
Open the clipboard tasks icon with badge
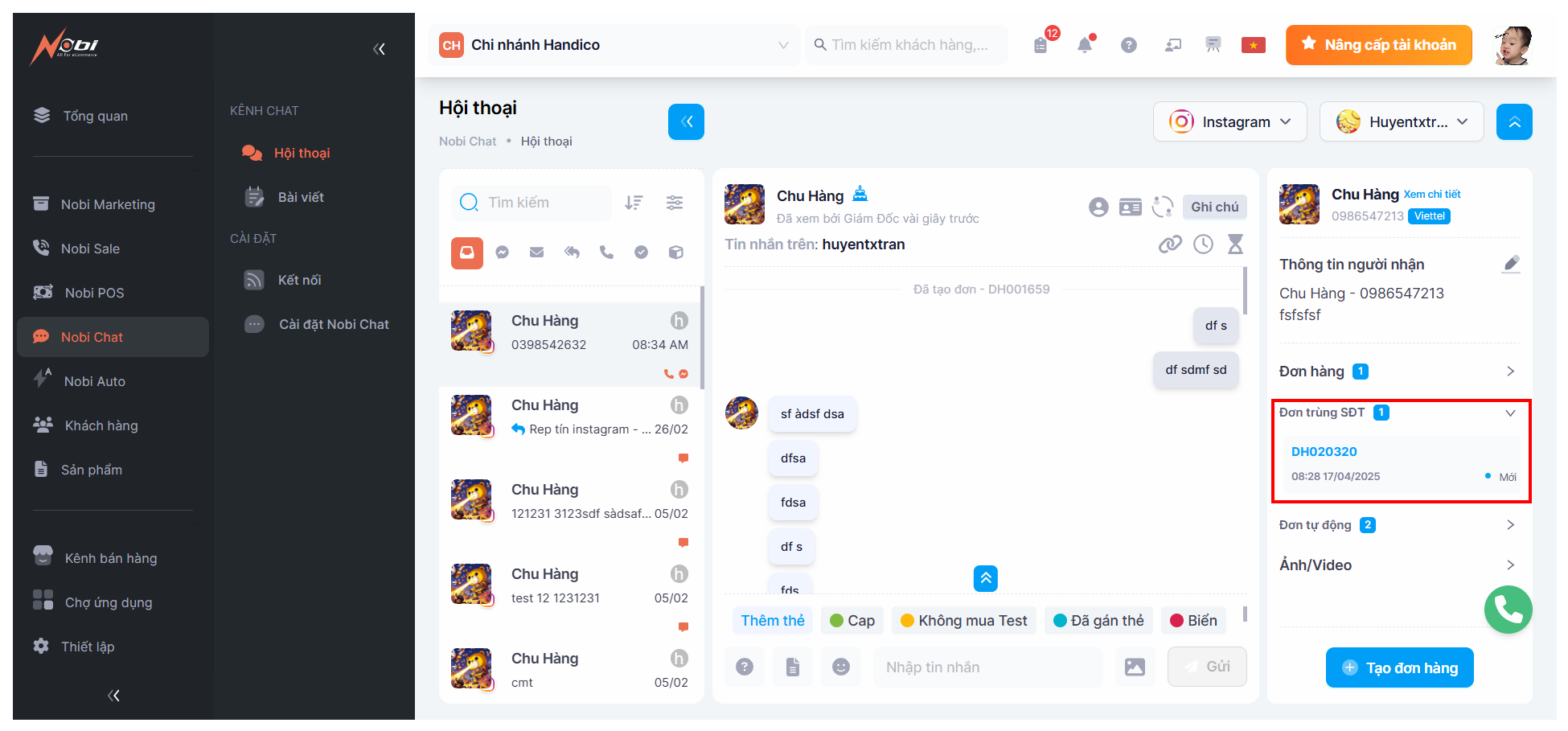coord(1041,45)
